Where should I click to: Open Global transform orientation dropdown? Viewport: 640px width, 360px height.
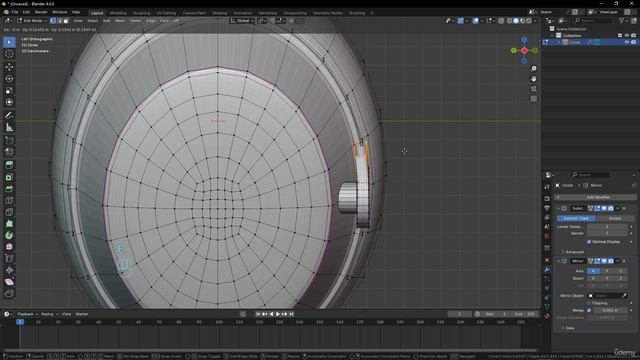point(242,20)
